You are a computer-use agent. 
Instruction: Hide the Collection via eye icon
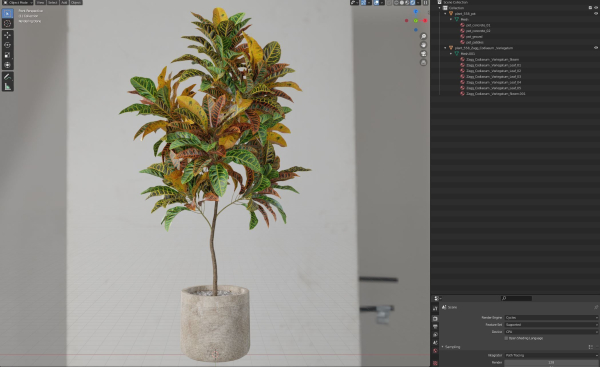(x=596, y=8)
